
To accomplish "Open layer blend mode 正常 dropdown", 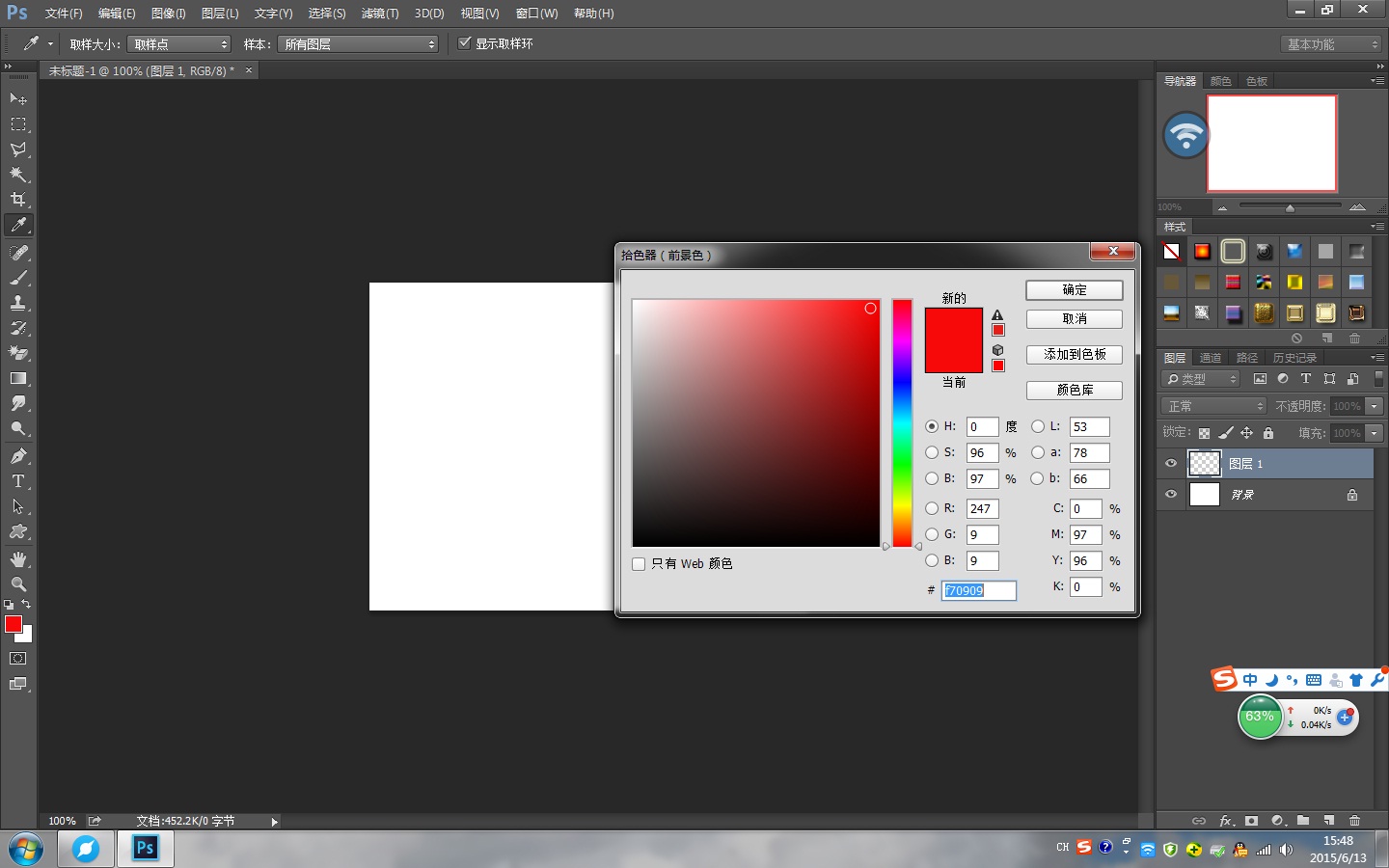I will point(1212,406).
